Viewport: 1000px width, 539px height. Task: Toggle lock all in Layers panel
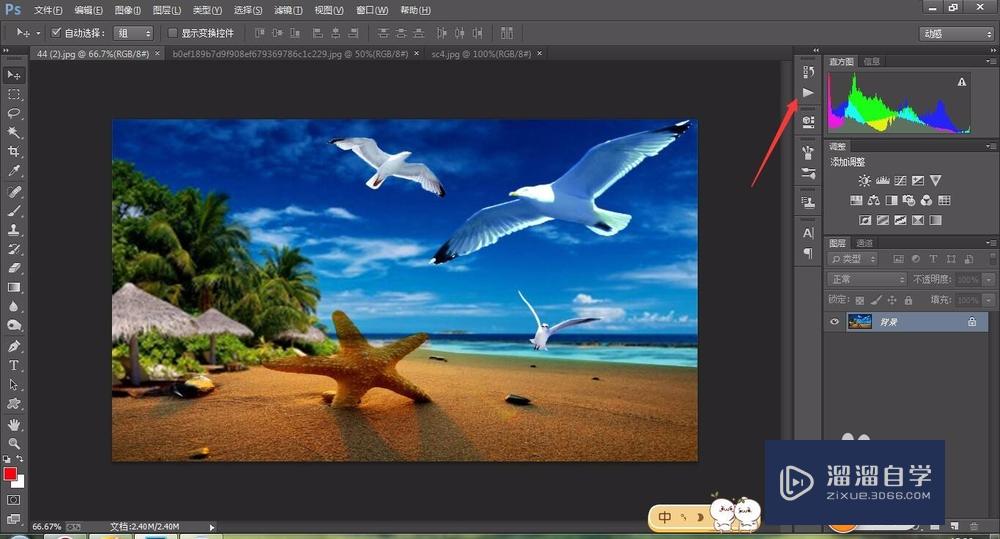point(908,300)
